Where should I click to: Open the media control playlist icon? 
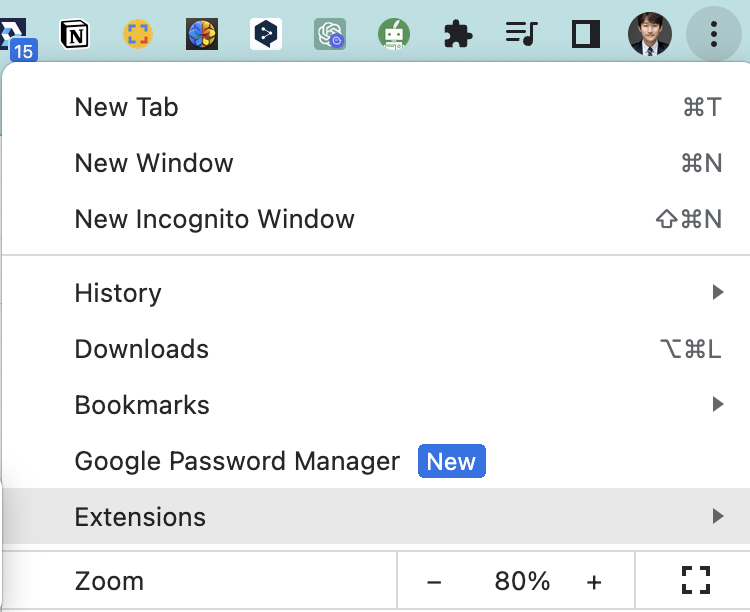521,34
